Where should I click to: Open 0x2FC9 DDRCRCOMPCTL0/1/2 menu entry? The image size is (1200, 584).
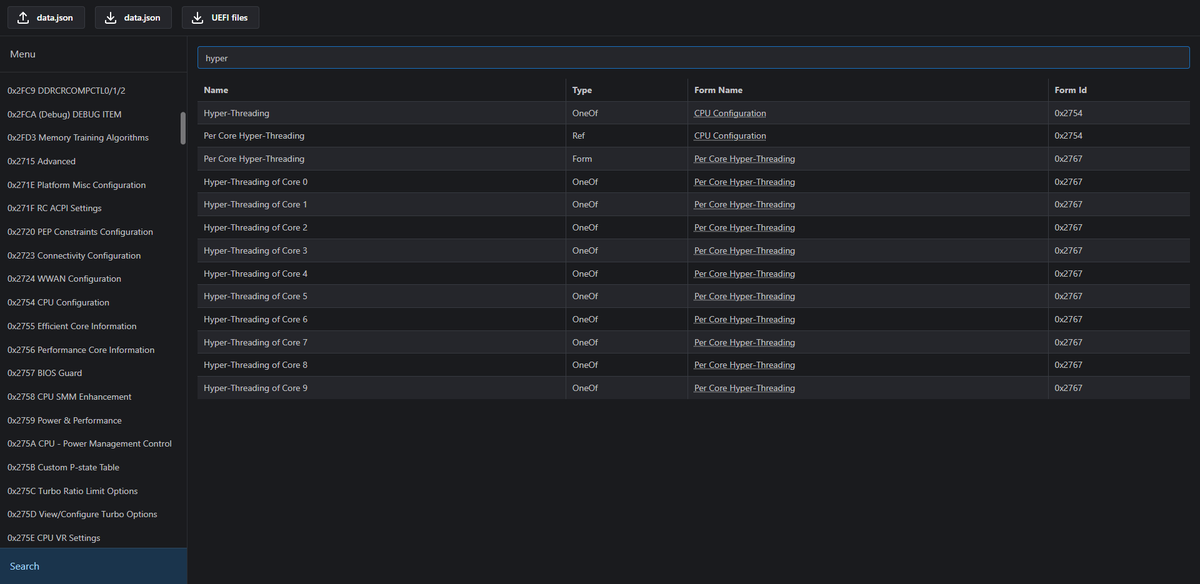(x=66, y=90)
